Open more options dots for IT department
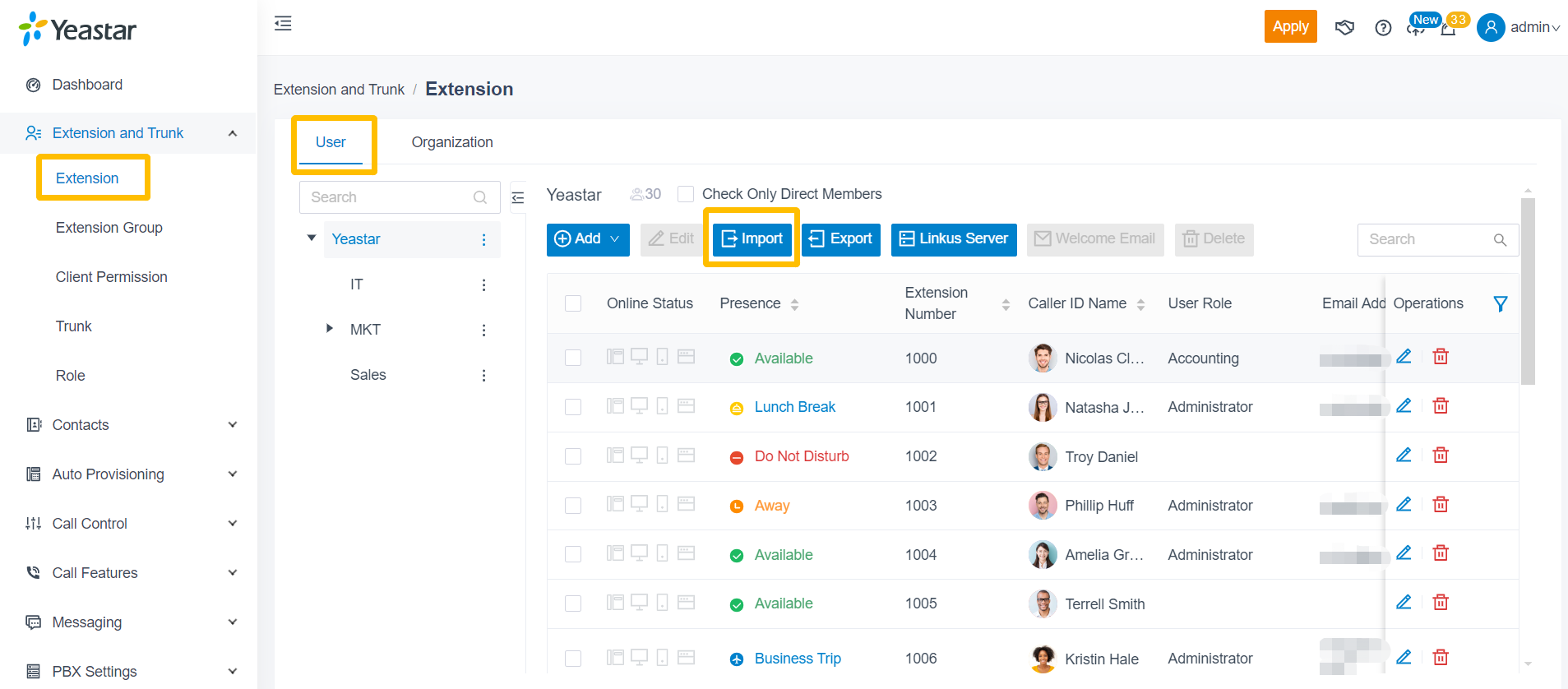Screen dimensions: 1568x689 [483, 284]
